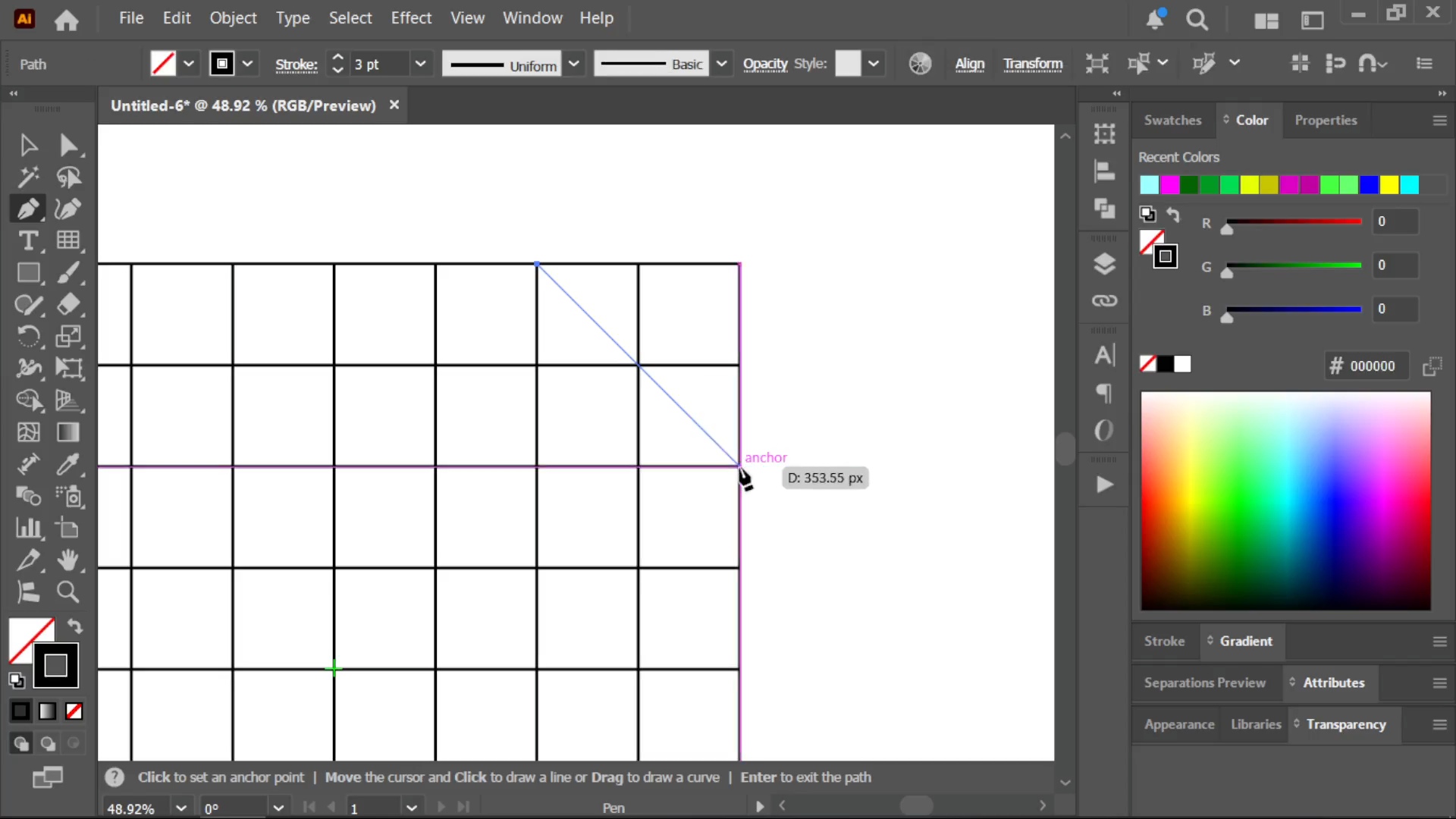Switch to the Swatches tab
Viewport: 1456px width, 819px height.
(1172, 121)
